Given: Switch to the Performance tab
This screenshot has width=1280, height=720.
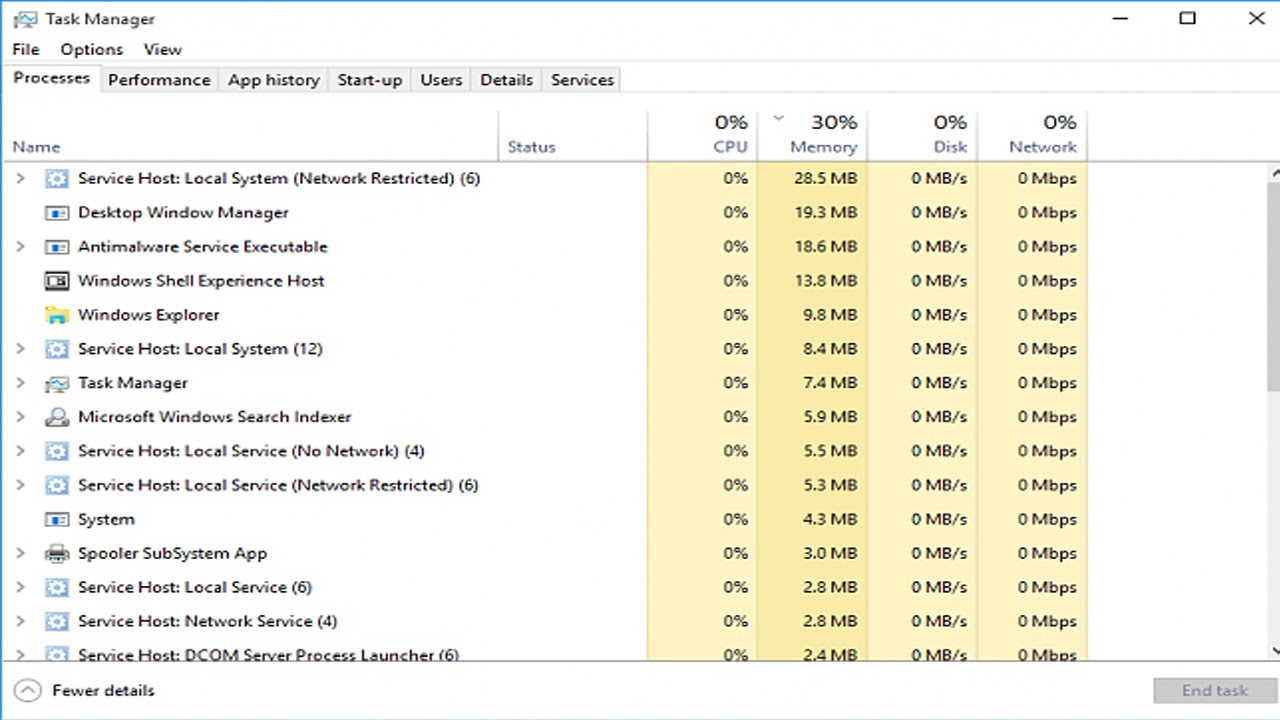Looking at the screenshot, I should point(159,80).
